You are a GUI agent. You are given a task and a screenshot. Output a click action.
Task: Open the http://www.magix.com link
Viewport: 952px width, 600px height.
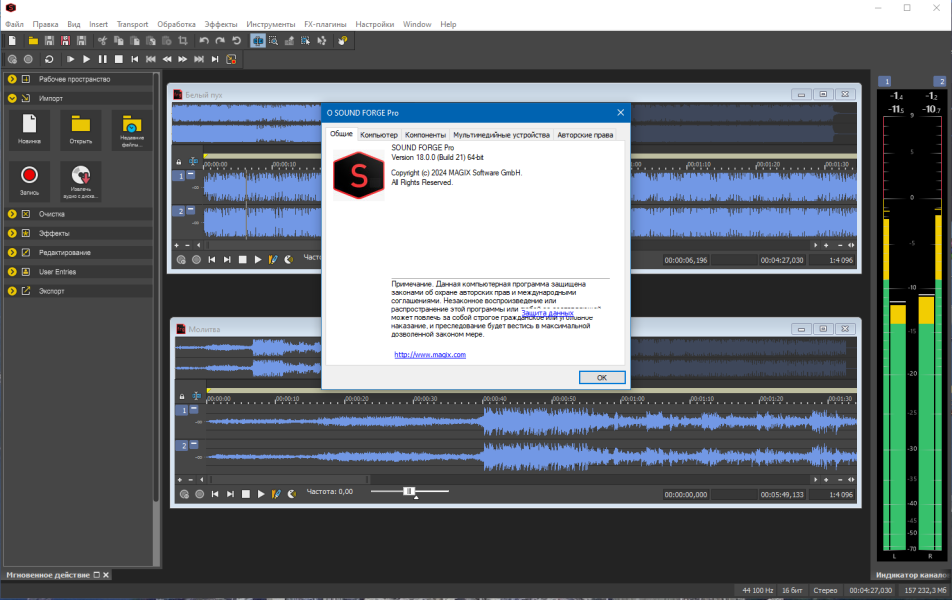coord(430,355)
